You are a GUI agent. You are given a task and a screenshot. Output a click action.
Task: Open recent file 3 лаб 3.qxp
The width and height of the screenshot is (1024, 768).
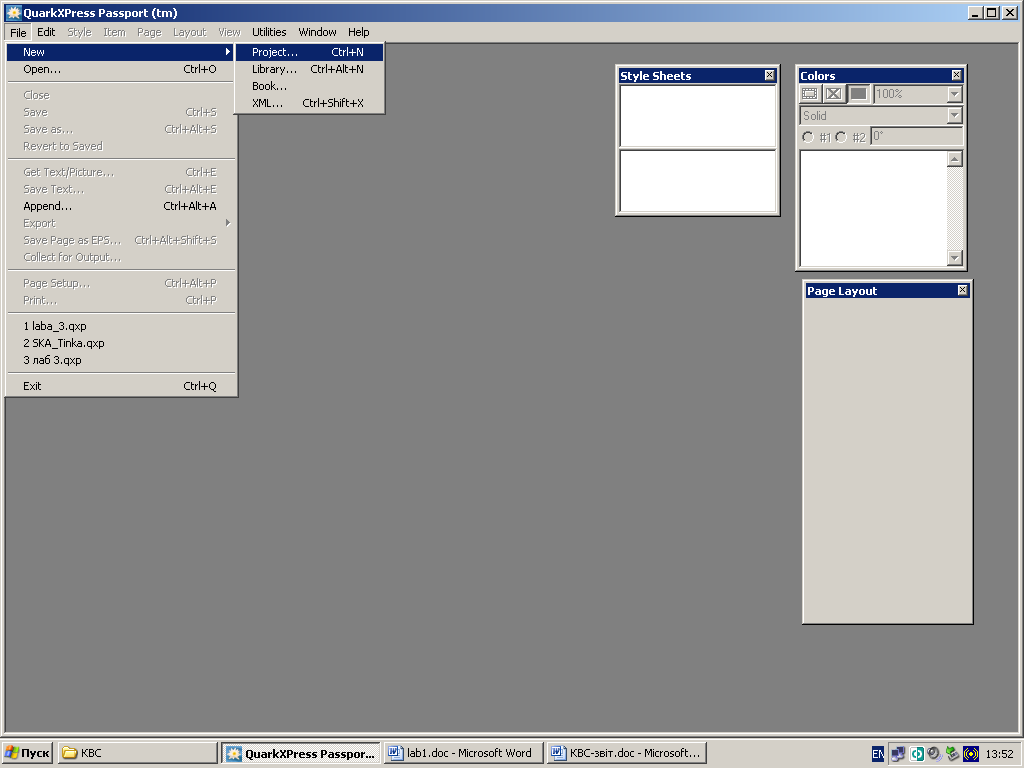pos(121,360)
